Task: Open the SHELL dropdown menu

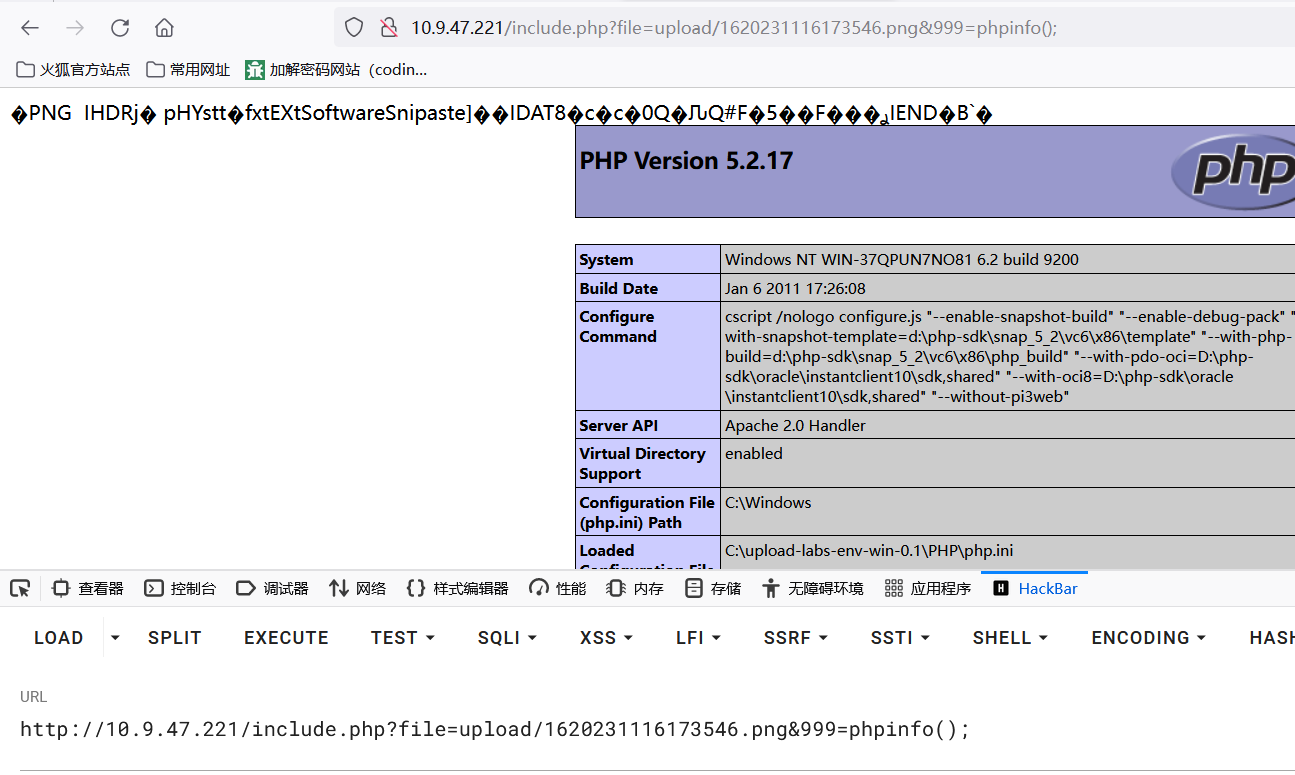Action: (1010, 638)
